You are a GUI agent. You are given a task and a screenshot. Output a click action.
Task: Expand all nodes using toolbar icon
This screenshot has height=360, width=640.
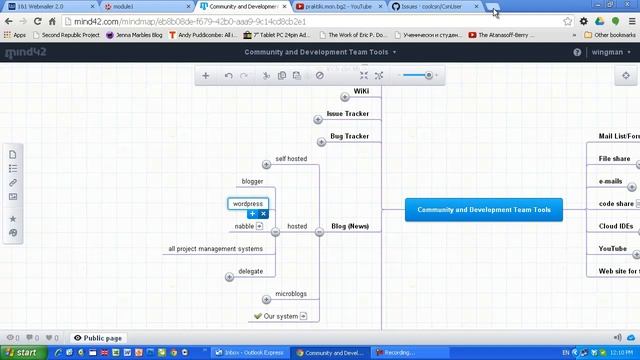[379, 76]
